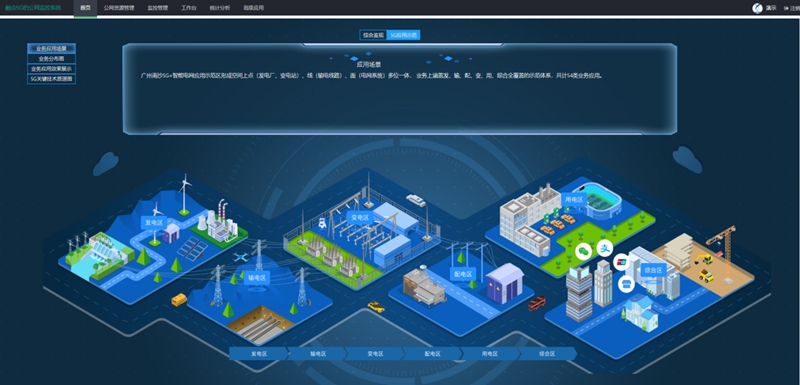Click the user avatar icon
The image size is (800, 385).
tap(757, 8)
